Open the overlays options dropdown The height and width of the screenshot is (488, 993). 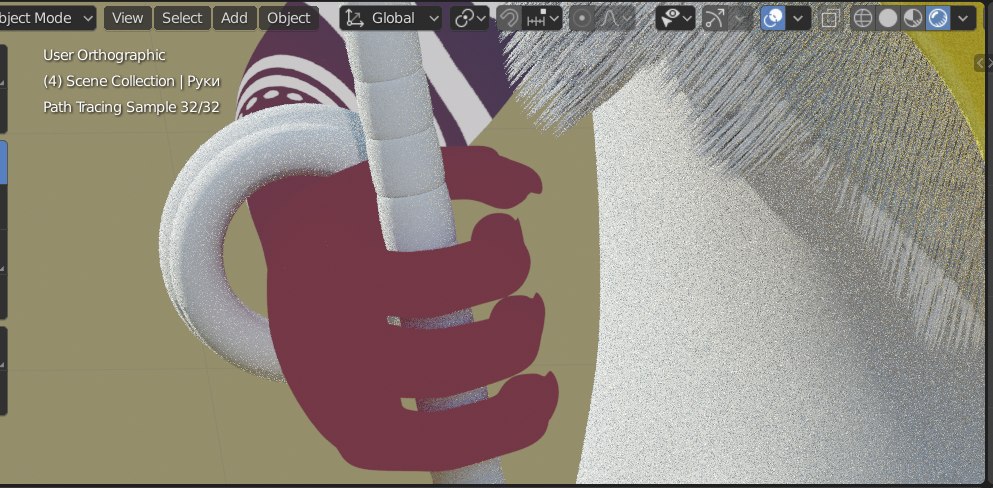pyautogui.click(x=799, y=18)
